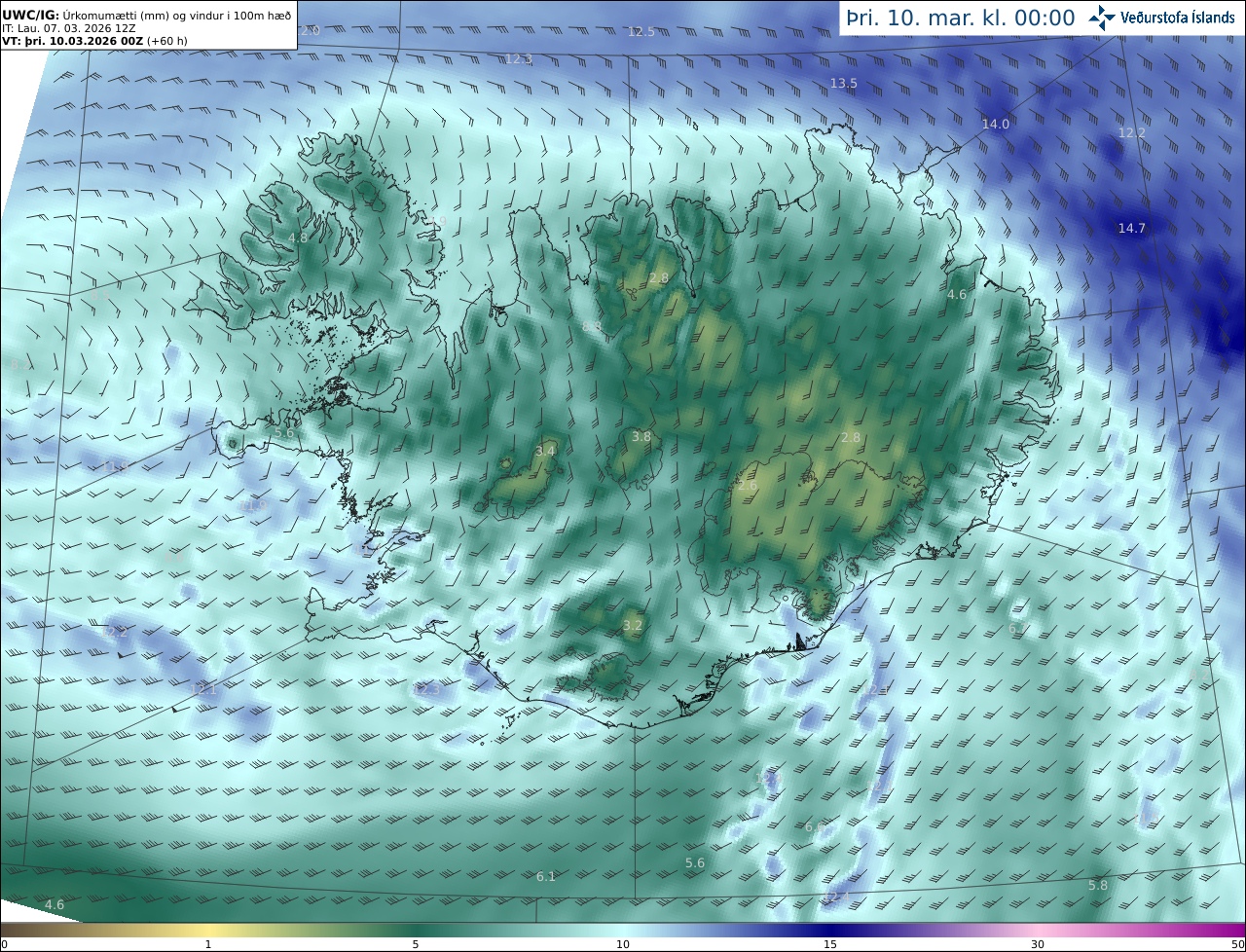Click the 14.0 precipitable water value

point(995,125)
